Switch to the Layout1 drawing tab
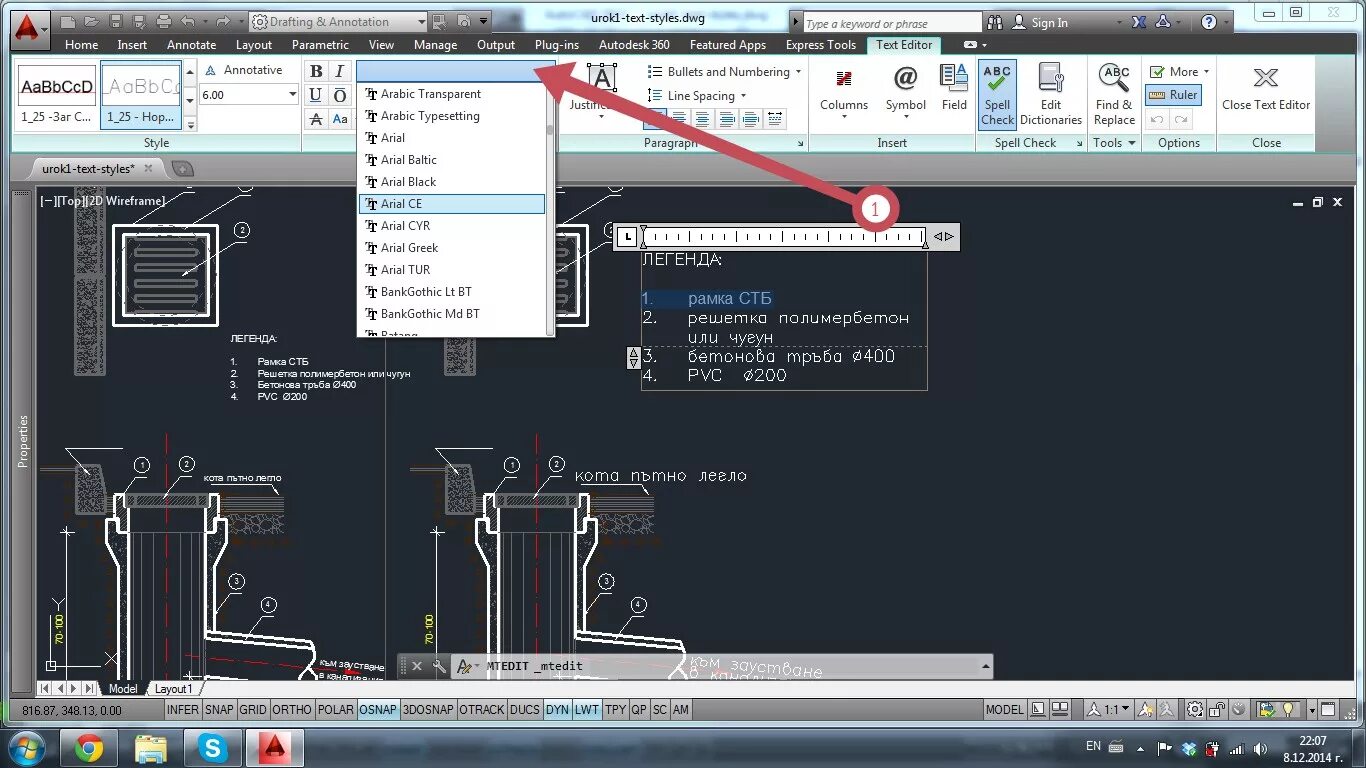Viewport: 1366px width, 768px height. pos(173,688)
